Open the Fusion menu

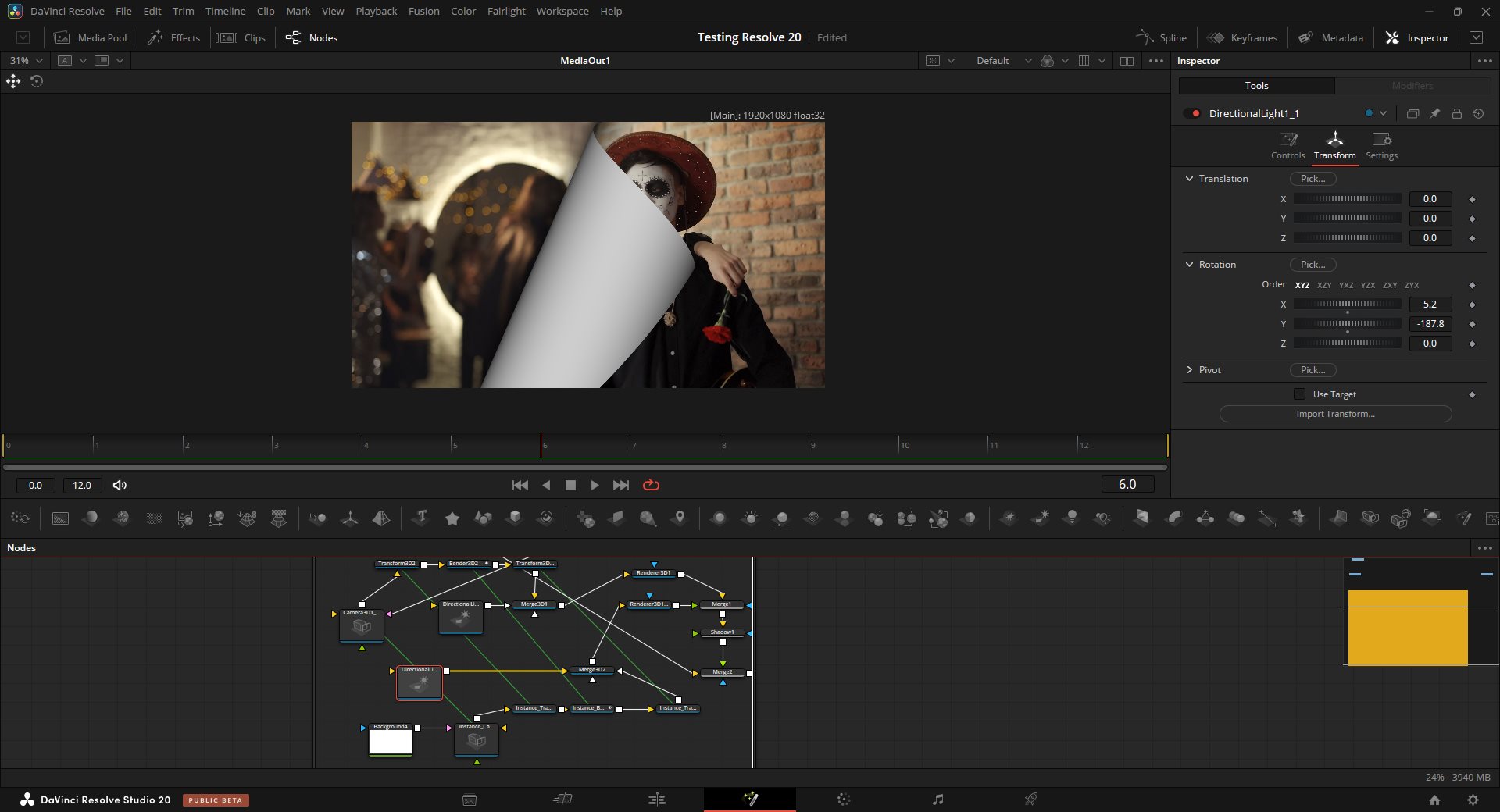tap(423, 11)
